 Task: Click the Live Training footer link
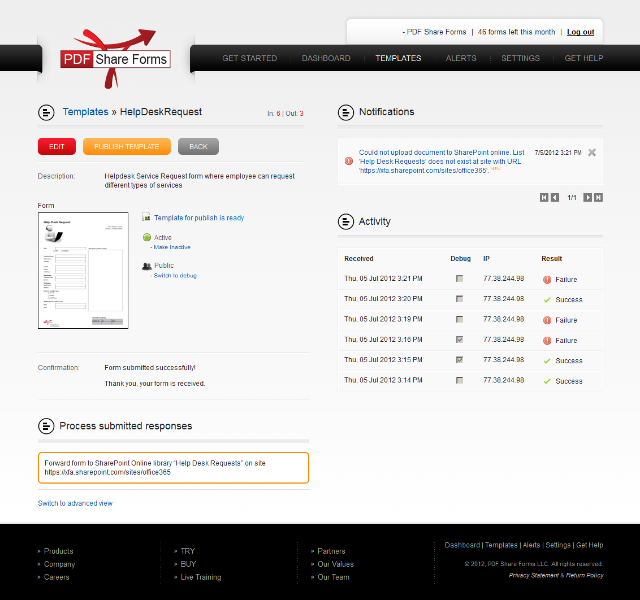tap(201, 577)
